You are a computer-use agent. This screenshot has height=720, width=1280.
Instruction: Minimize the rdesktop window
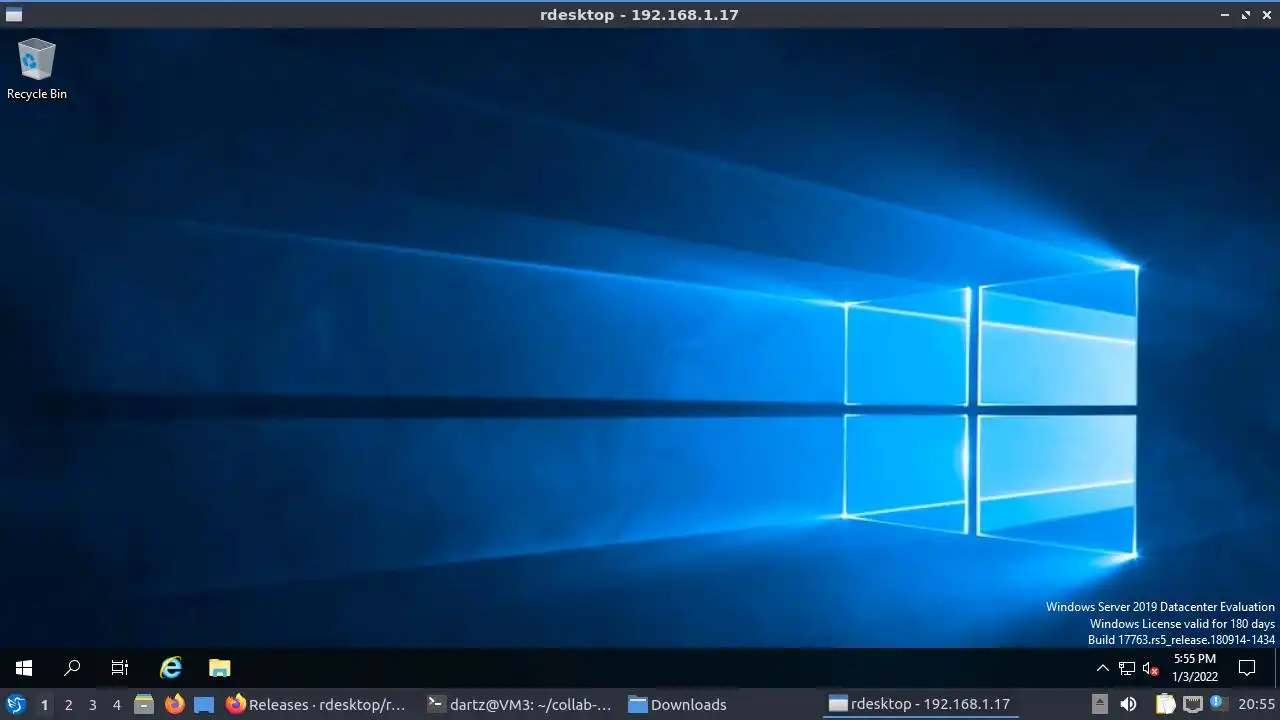point(1226,15)
